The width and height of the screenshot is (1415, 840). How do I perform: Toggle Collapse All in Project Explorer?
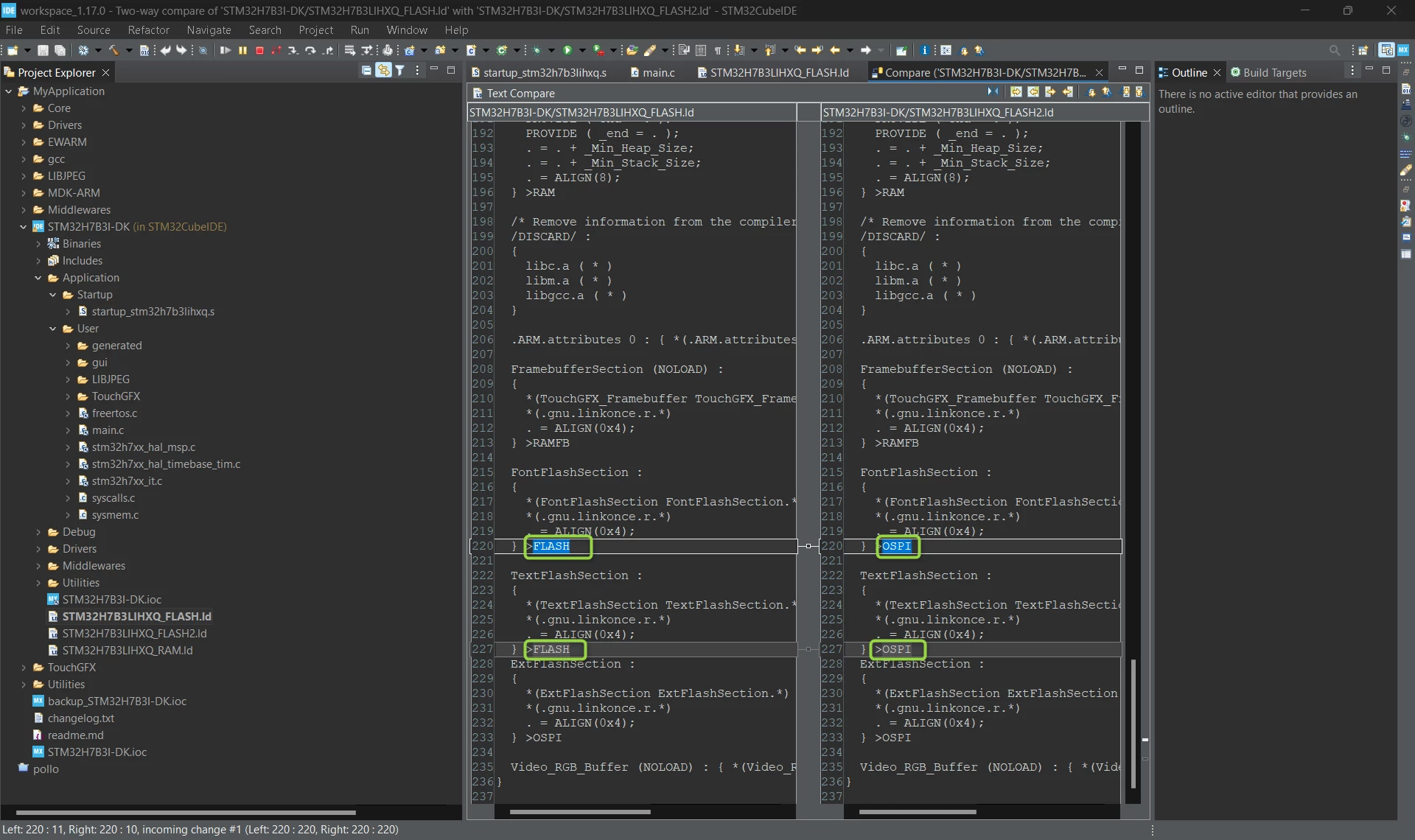(x=366, y=70)
